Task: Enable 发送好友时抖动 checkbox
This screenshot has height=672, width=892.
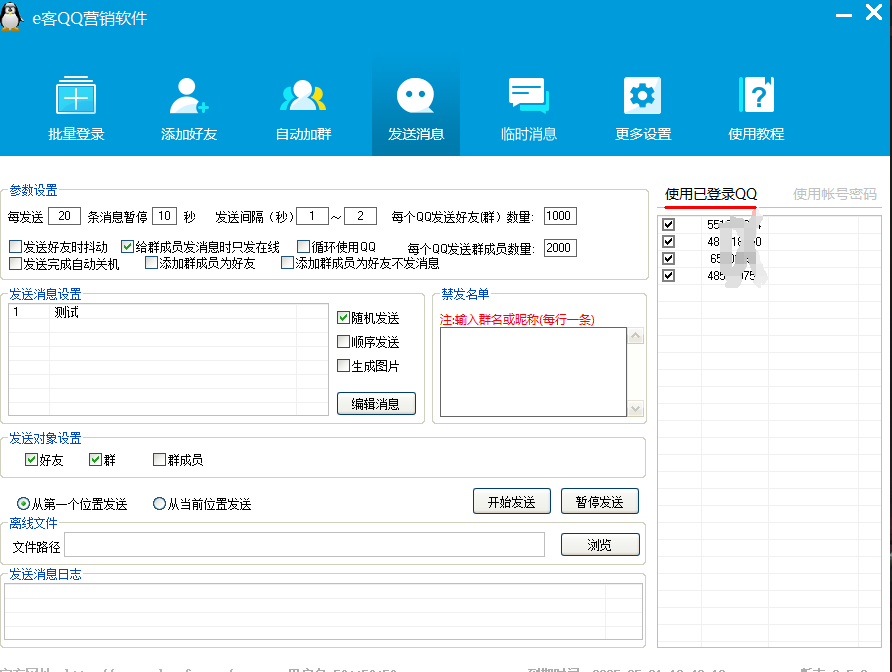Action: coord(15,247)
